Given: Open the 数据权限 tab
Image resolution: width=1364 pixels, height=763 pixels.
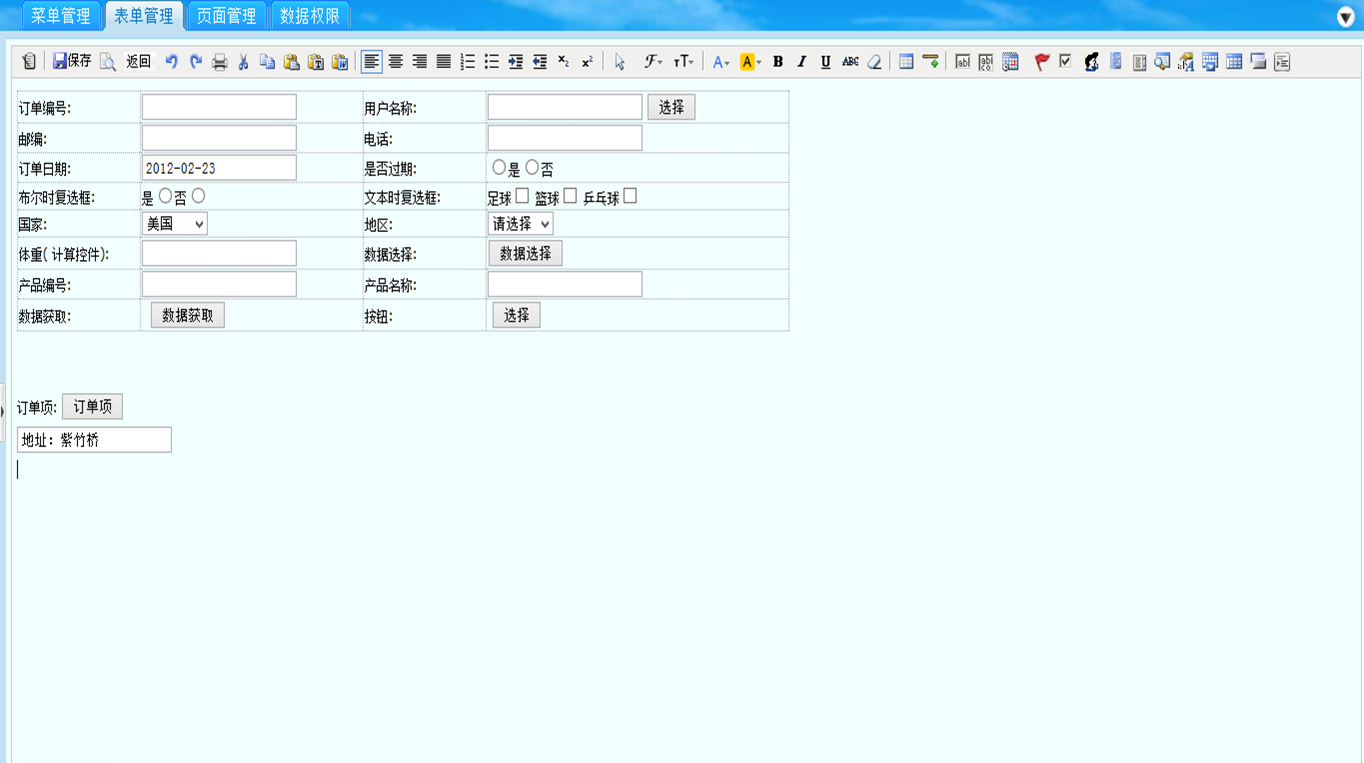Looking at the screenshot, I should 311,15.
